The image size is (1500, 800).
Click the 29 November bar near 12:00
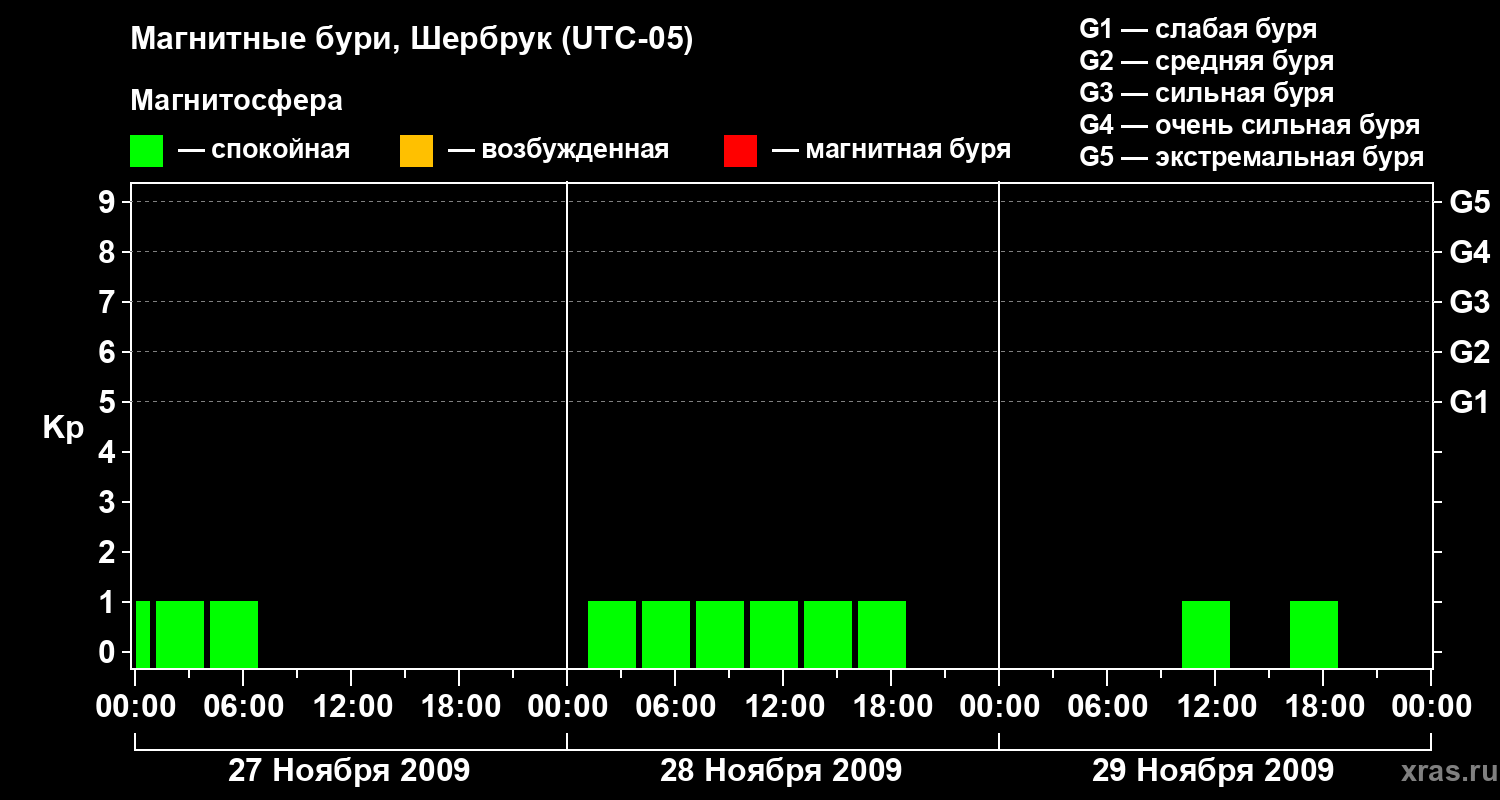pyautogui.click(x=1206, y=634)
